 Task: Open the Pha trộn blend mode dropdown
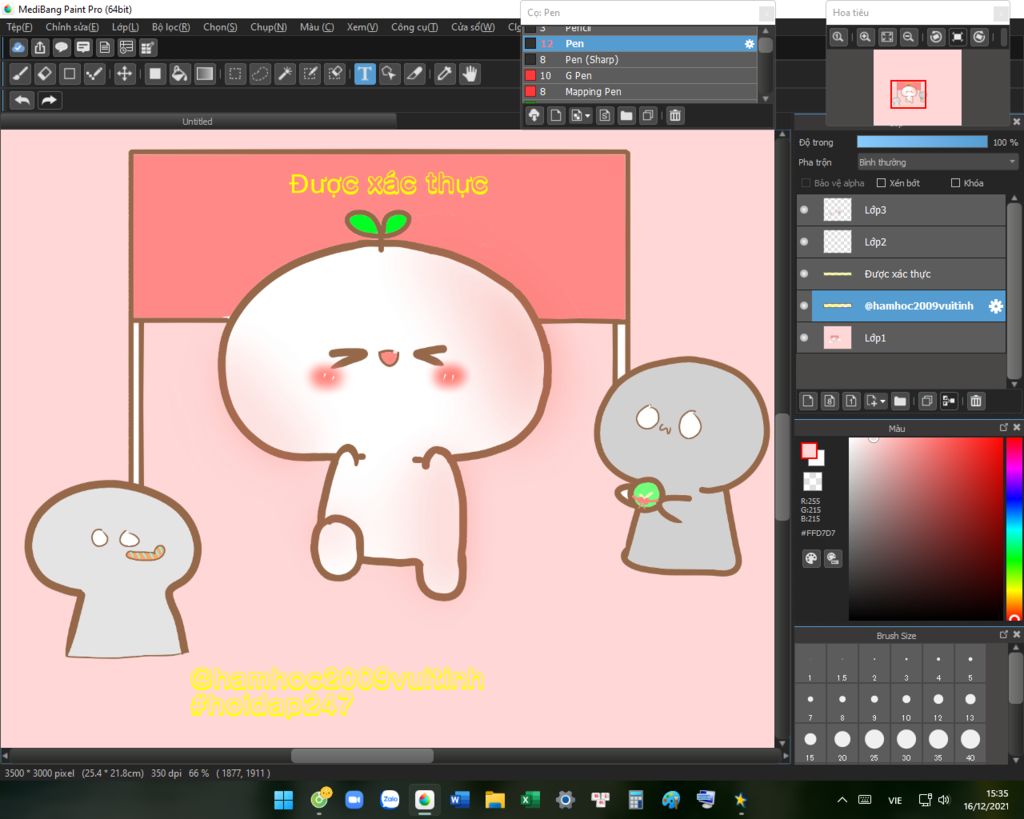click(937, 162)
